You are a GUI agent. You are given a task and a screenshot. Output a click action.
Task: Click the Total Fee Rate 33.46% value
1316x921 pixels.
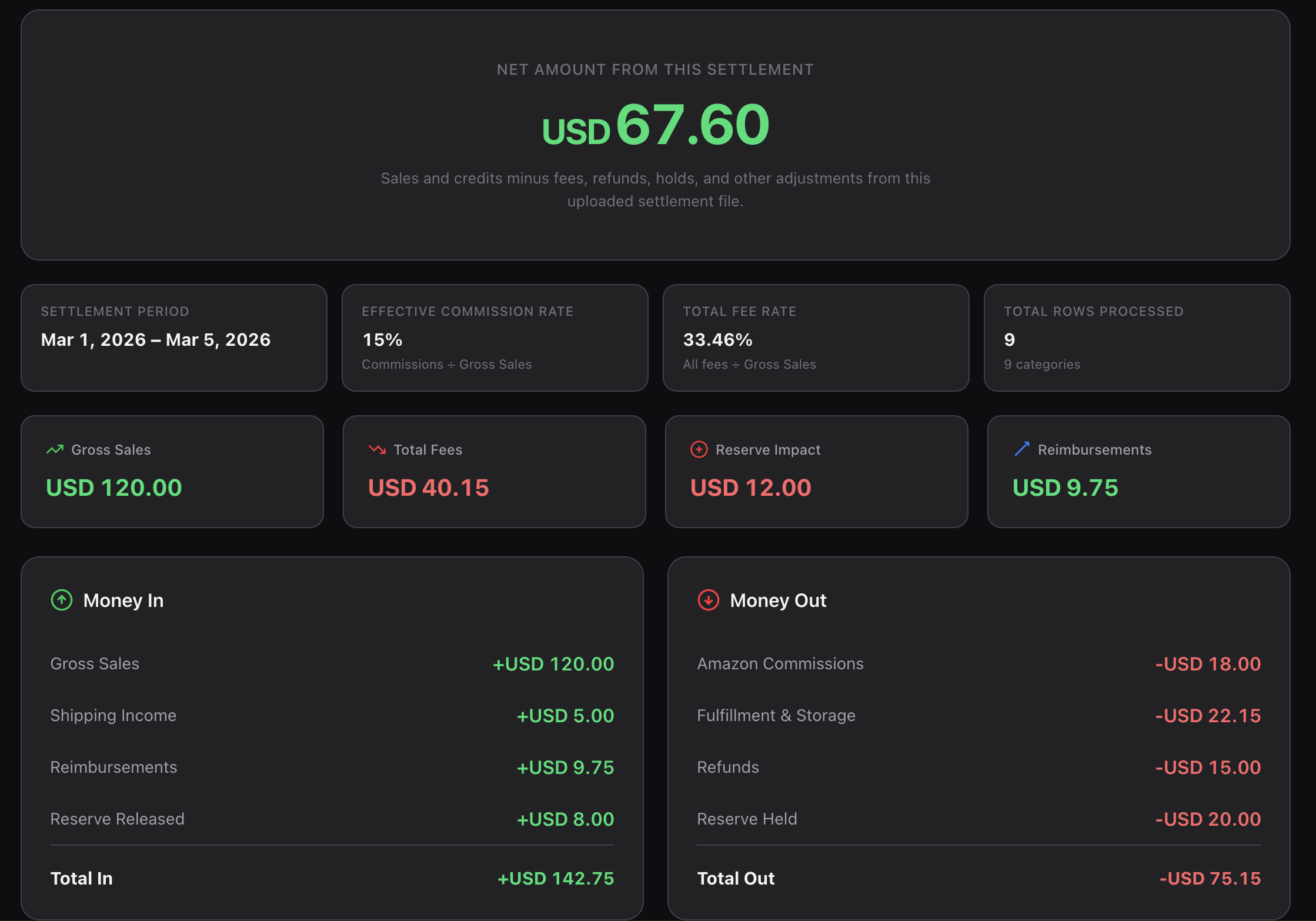(x=717, y=340)
